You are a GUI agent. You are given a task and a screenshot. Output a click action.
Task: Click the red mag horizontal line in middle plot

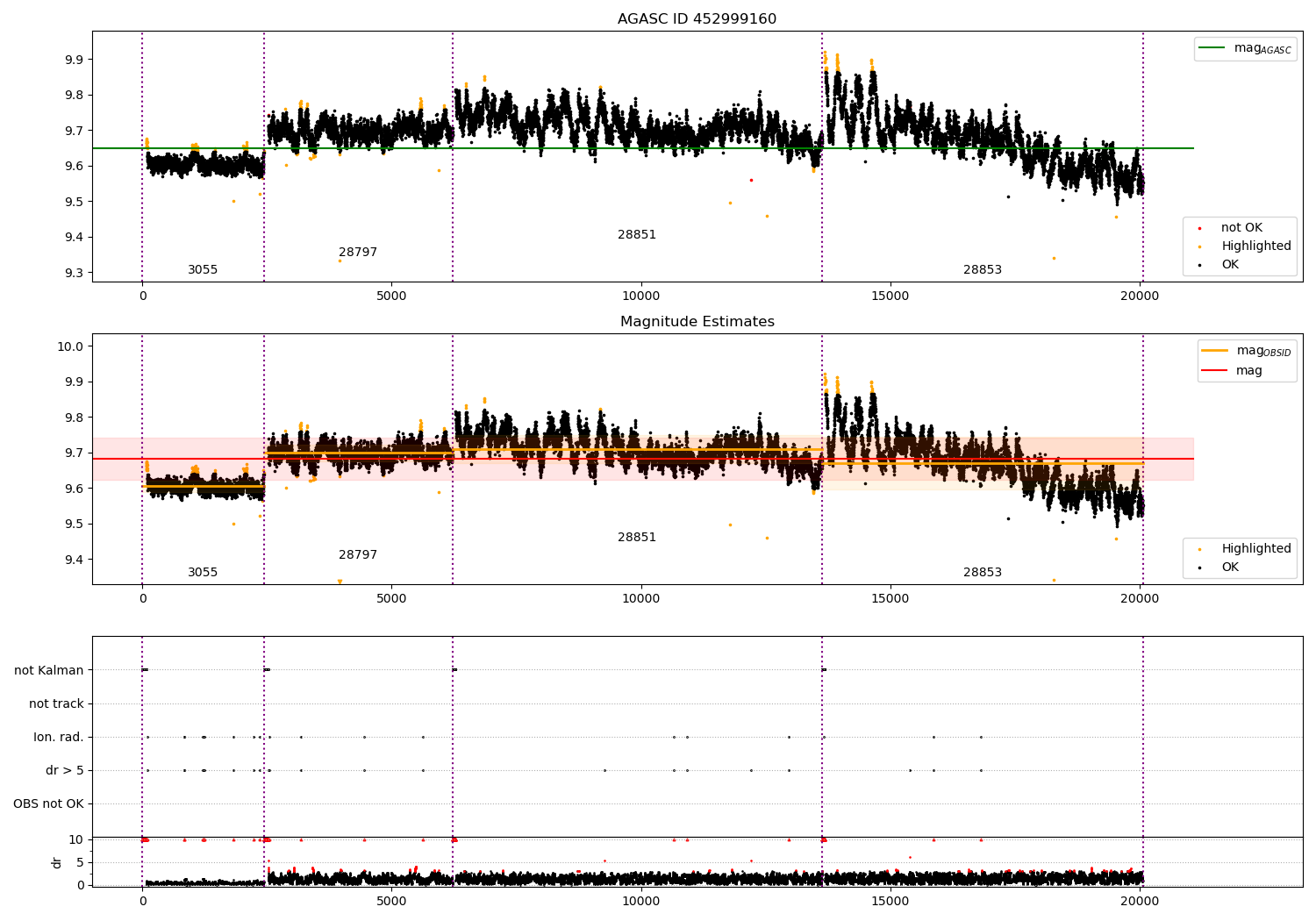(642, 459)
